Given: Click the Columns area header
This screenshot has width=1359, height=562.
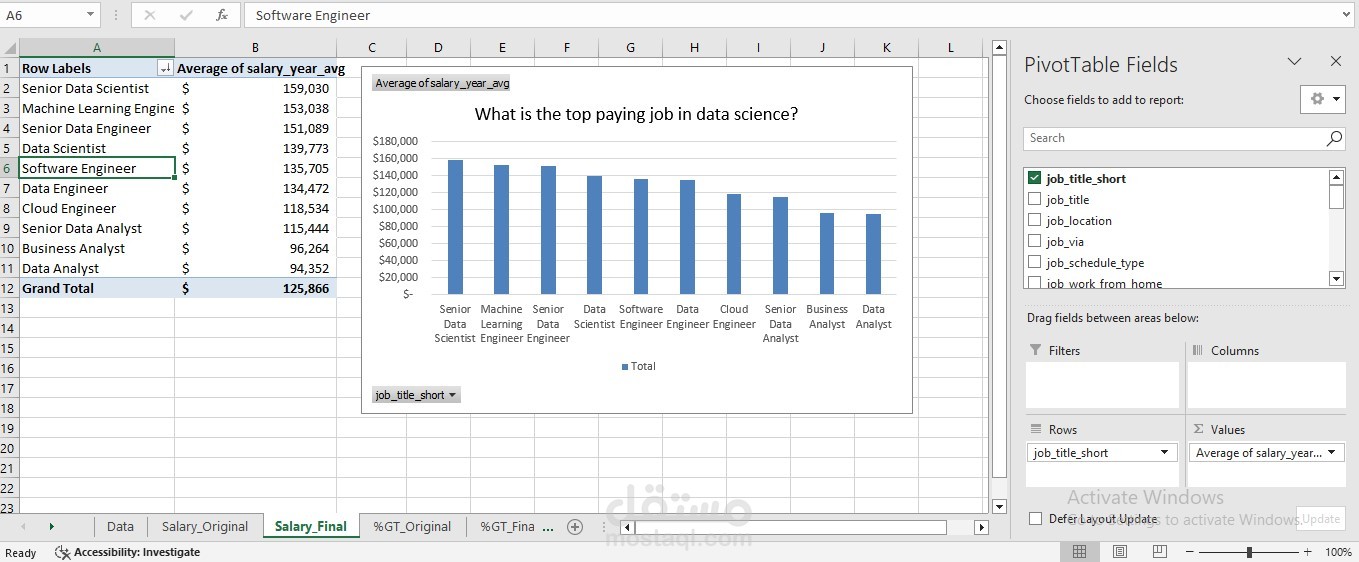Looking at the screenshot, I should click(1225, 351).
